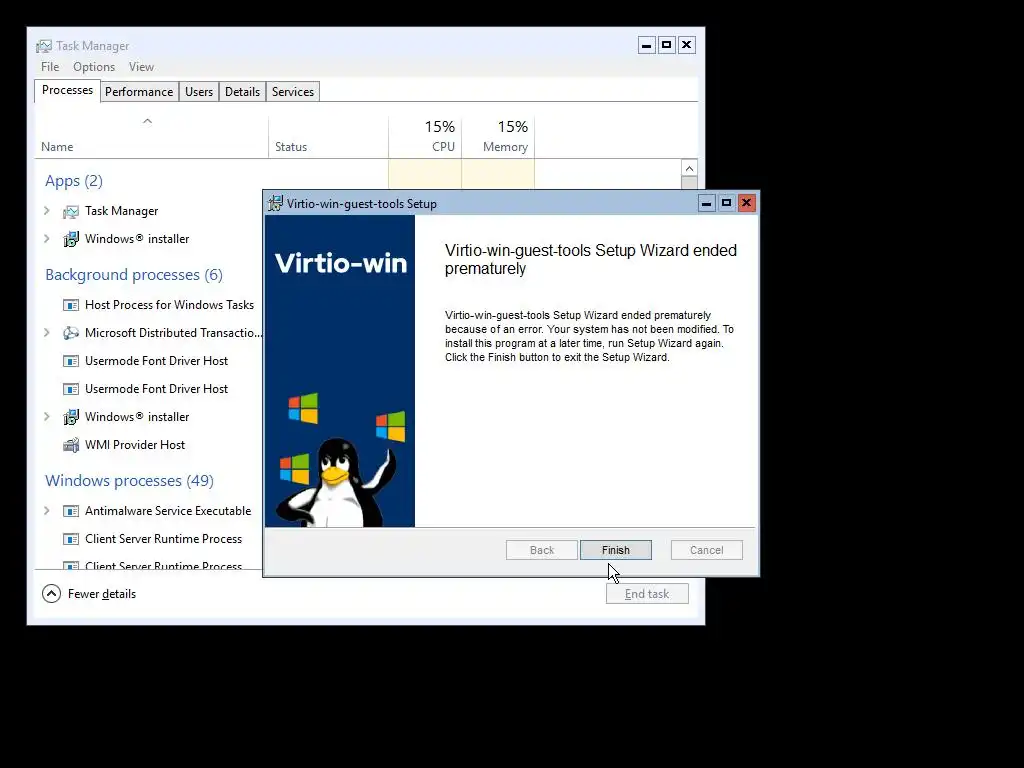The width and height of the screenshot is (1024, 768).
Task: Close the Virtio-win-guest-tools Setup dialog
Action: coord(746,203)
